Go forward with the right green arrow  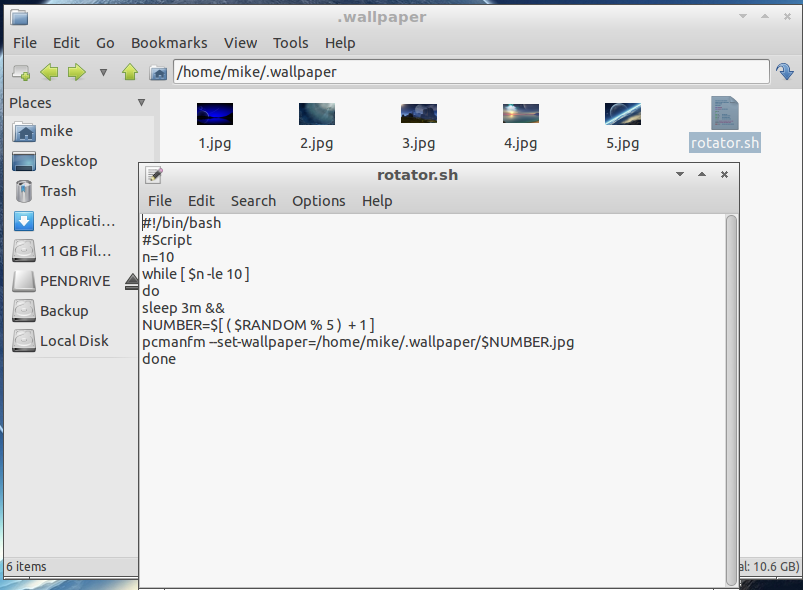[x=77, y=72]
